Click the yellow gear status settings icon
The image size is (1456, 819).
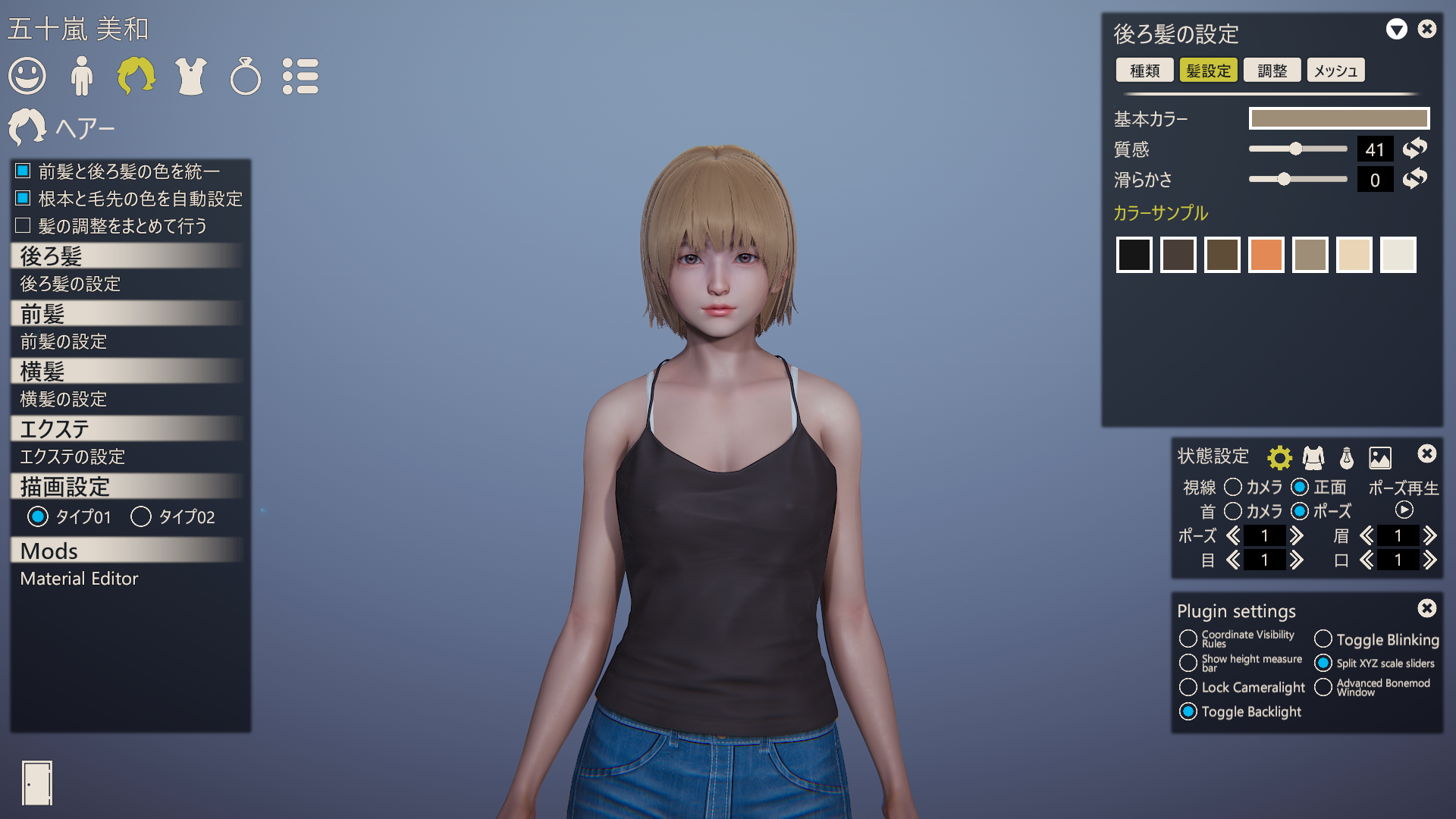point(1279,457)
